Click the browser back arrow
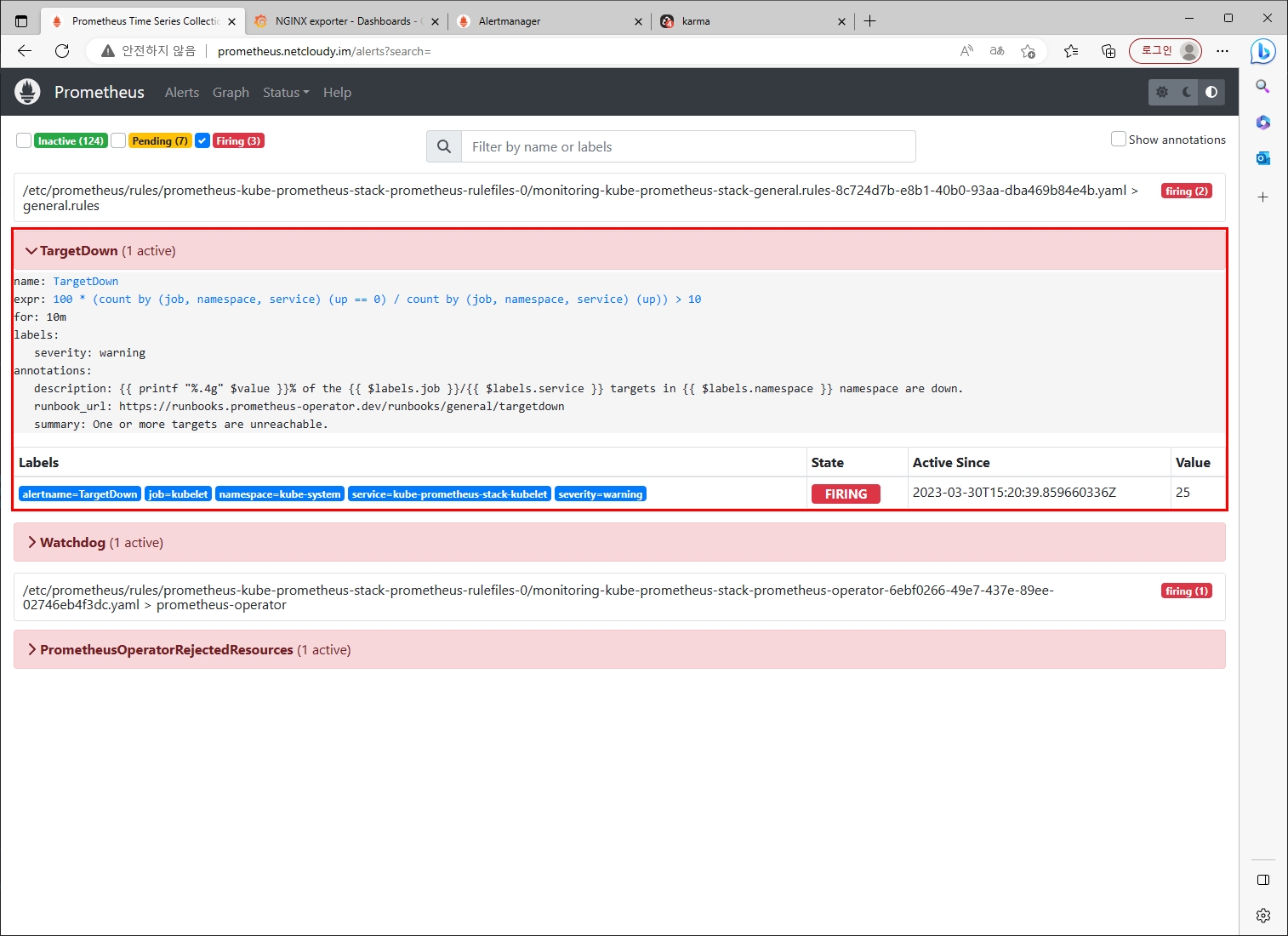The height and width of the screenshot is (936, 1288). [25, 51]
